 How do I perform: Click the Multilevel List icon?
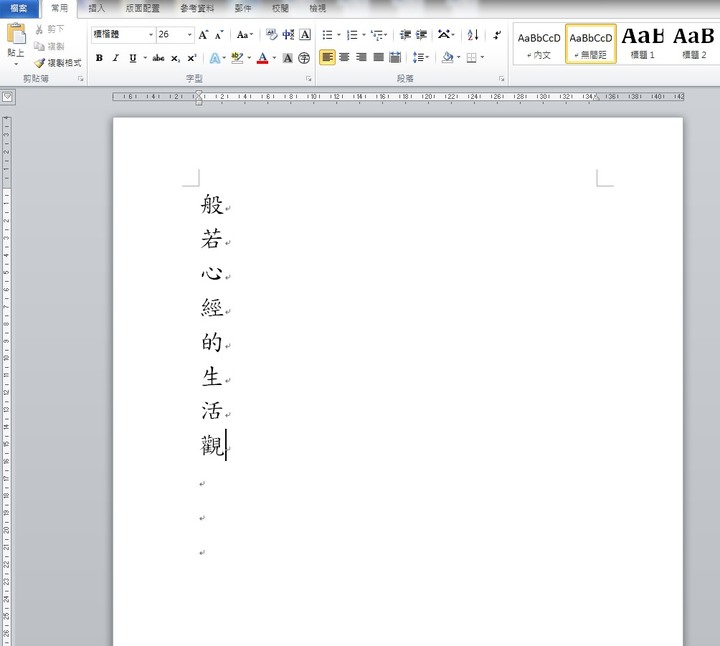[x=377, y=35]
